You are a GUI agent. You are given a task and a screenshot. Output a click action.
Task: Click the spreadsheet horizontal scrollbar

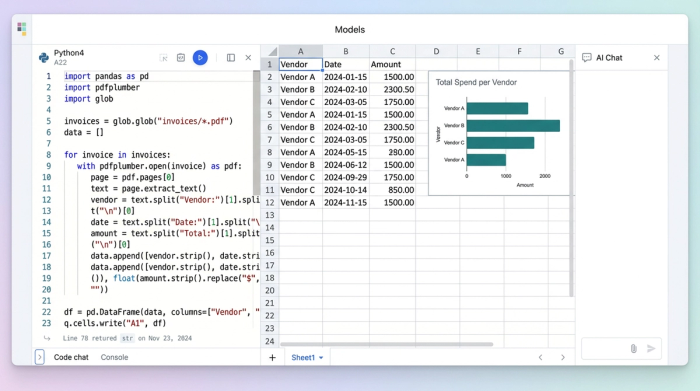[386, 344]
